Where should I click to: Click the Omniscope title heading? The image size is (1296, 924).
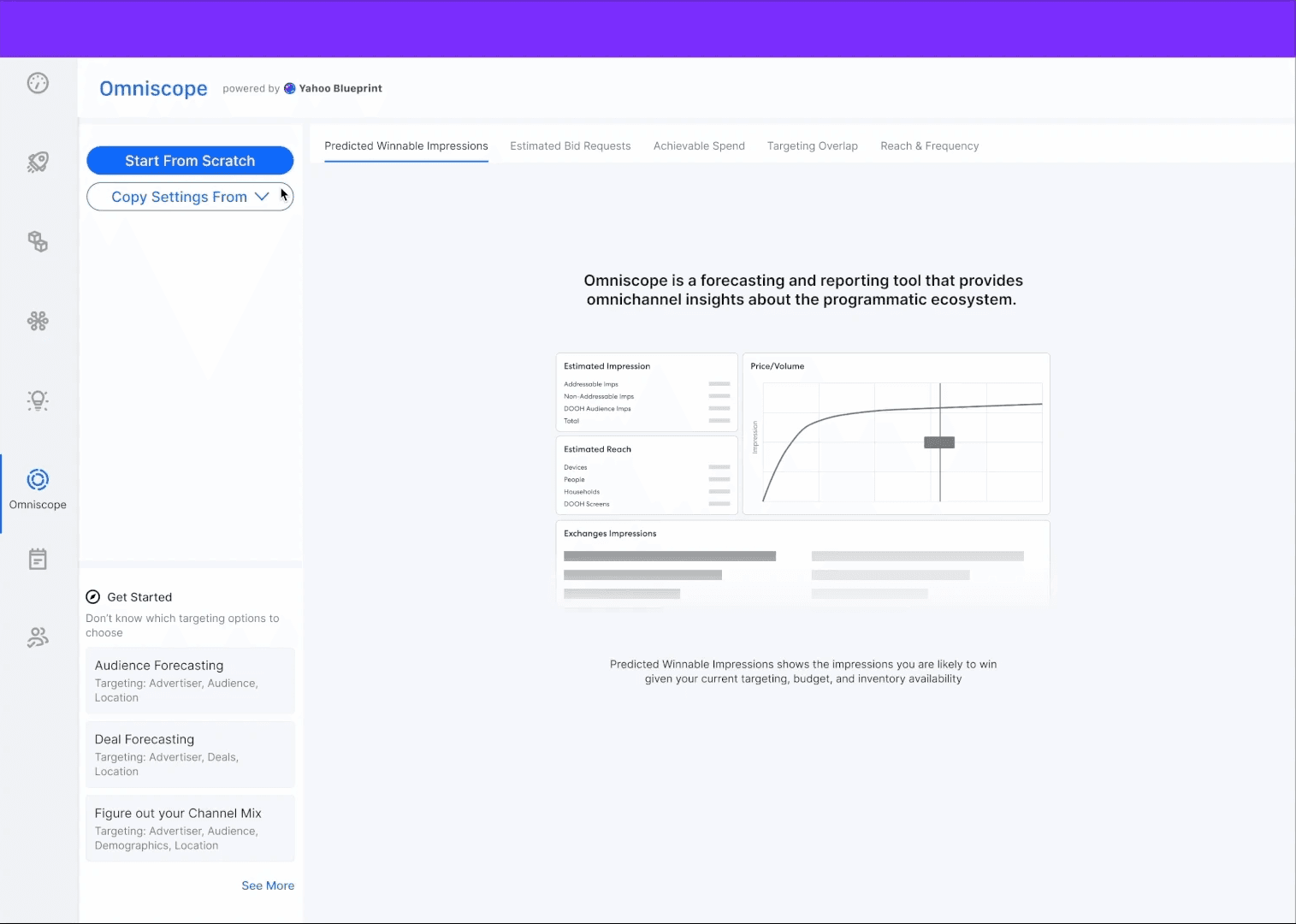click(x=153, y=89)
